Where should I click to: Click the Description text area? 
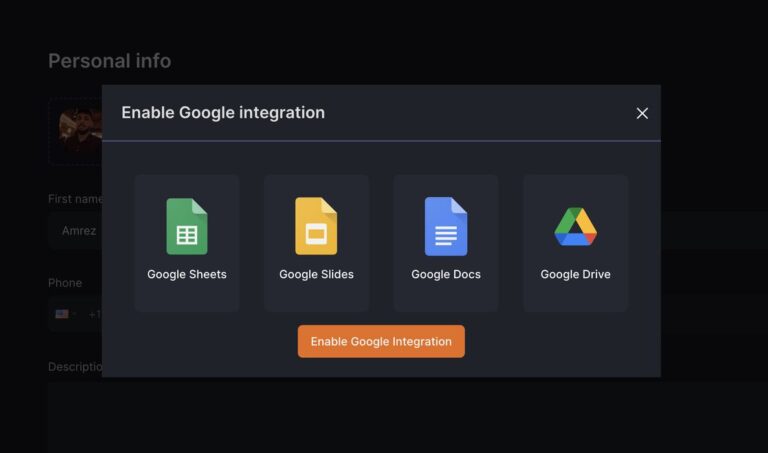coord(408,418)
